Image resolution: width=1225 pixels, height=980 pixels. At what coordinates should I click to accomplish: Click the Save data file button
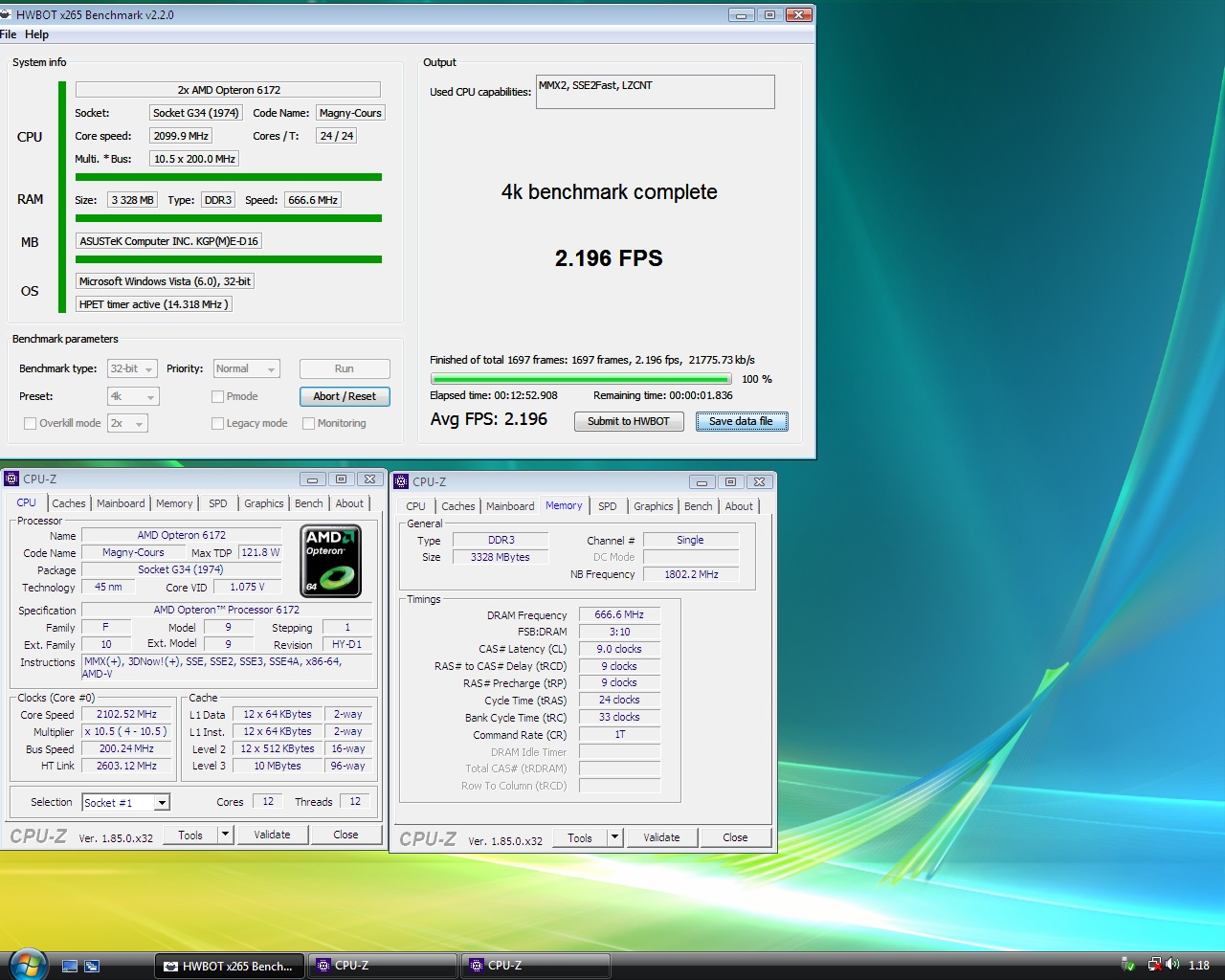742,421
